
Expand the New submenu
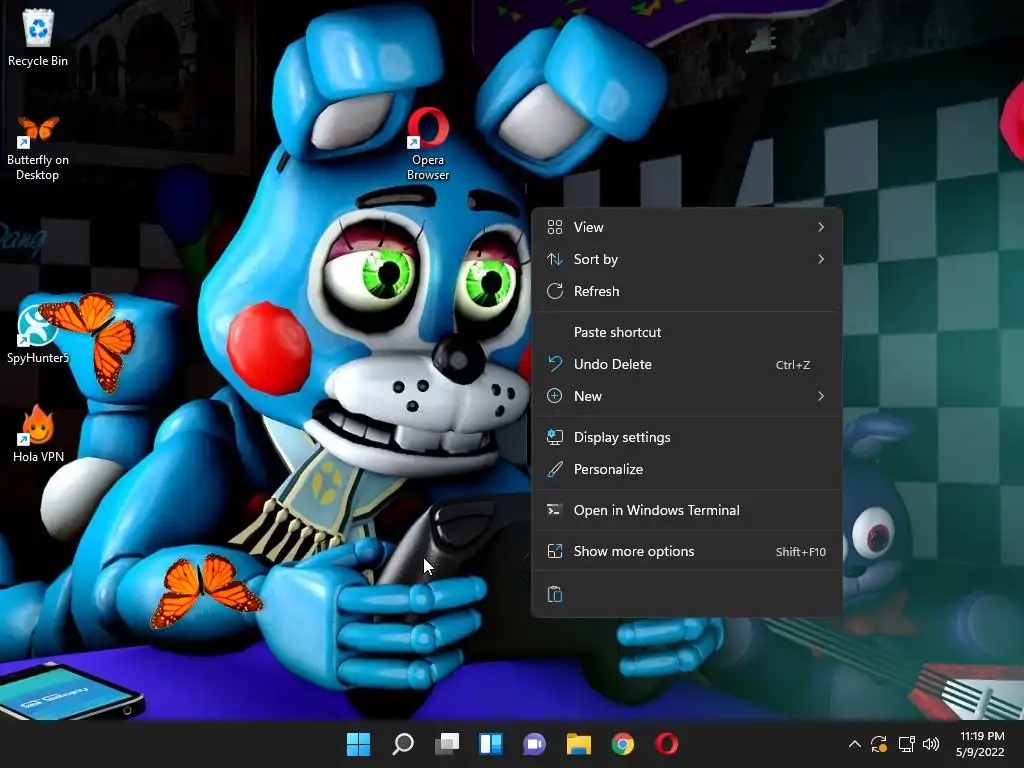(x=687, y=396)
